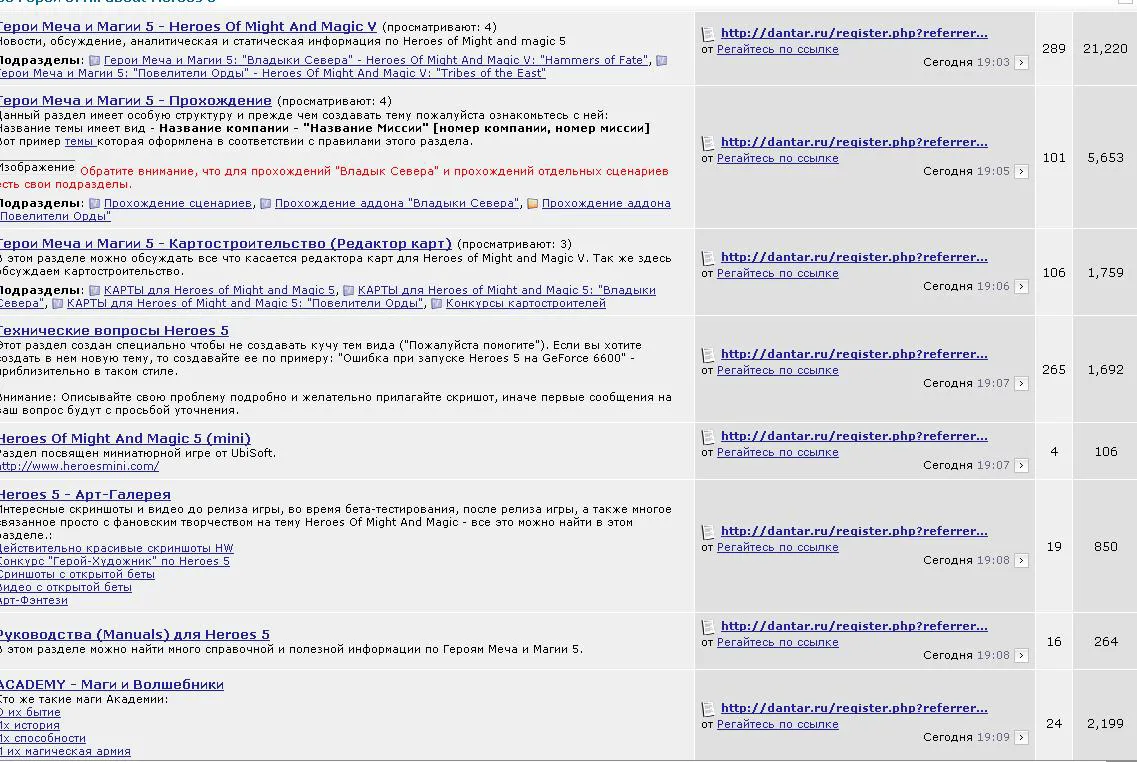Open ACADEMY - Маги и Волшебники forum

112,684
